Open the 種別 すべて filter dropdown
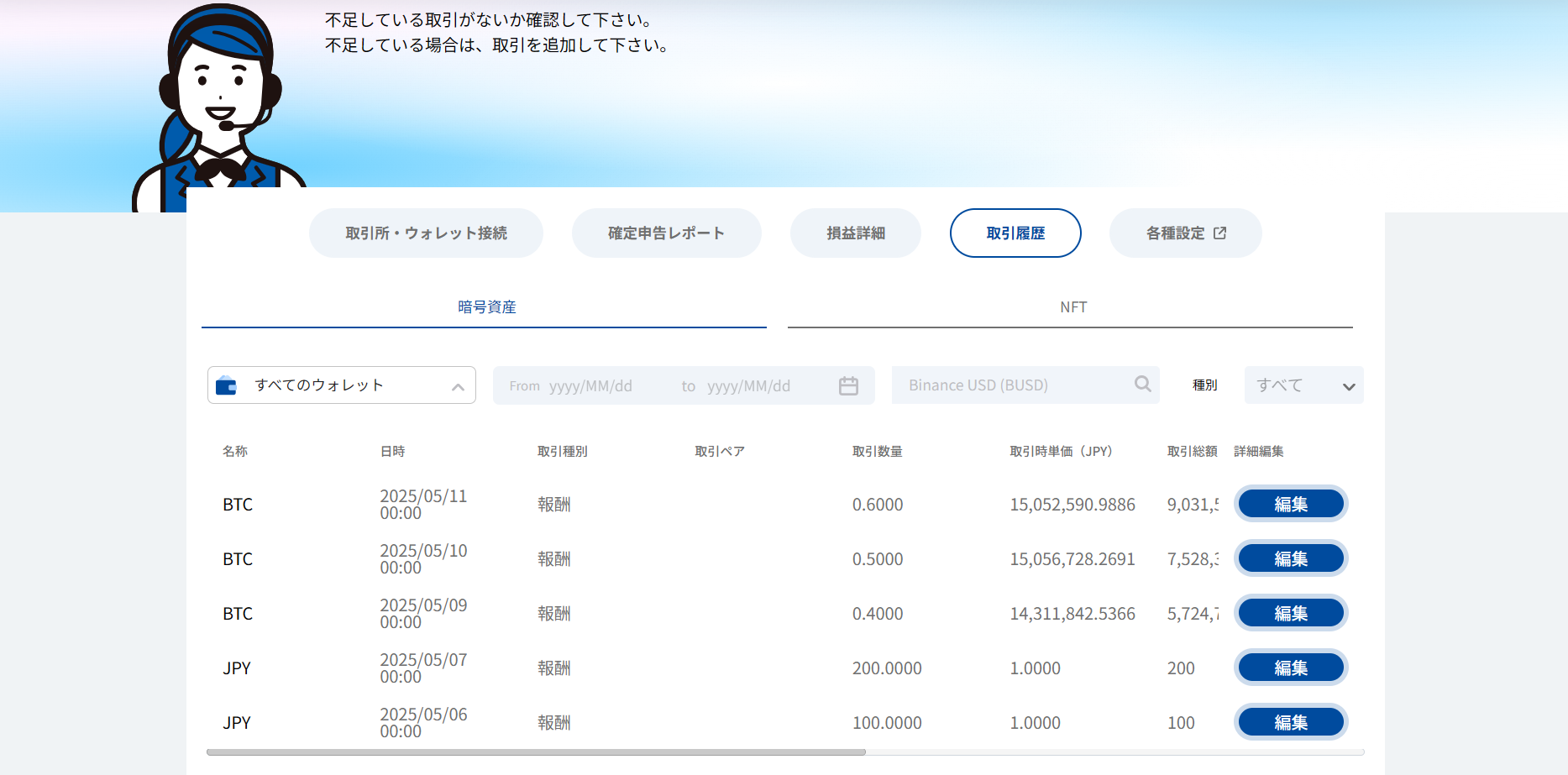 click(1303, 385)
